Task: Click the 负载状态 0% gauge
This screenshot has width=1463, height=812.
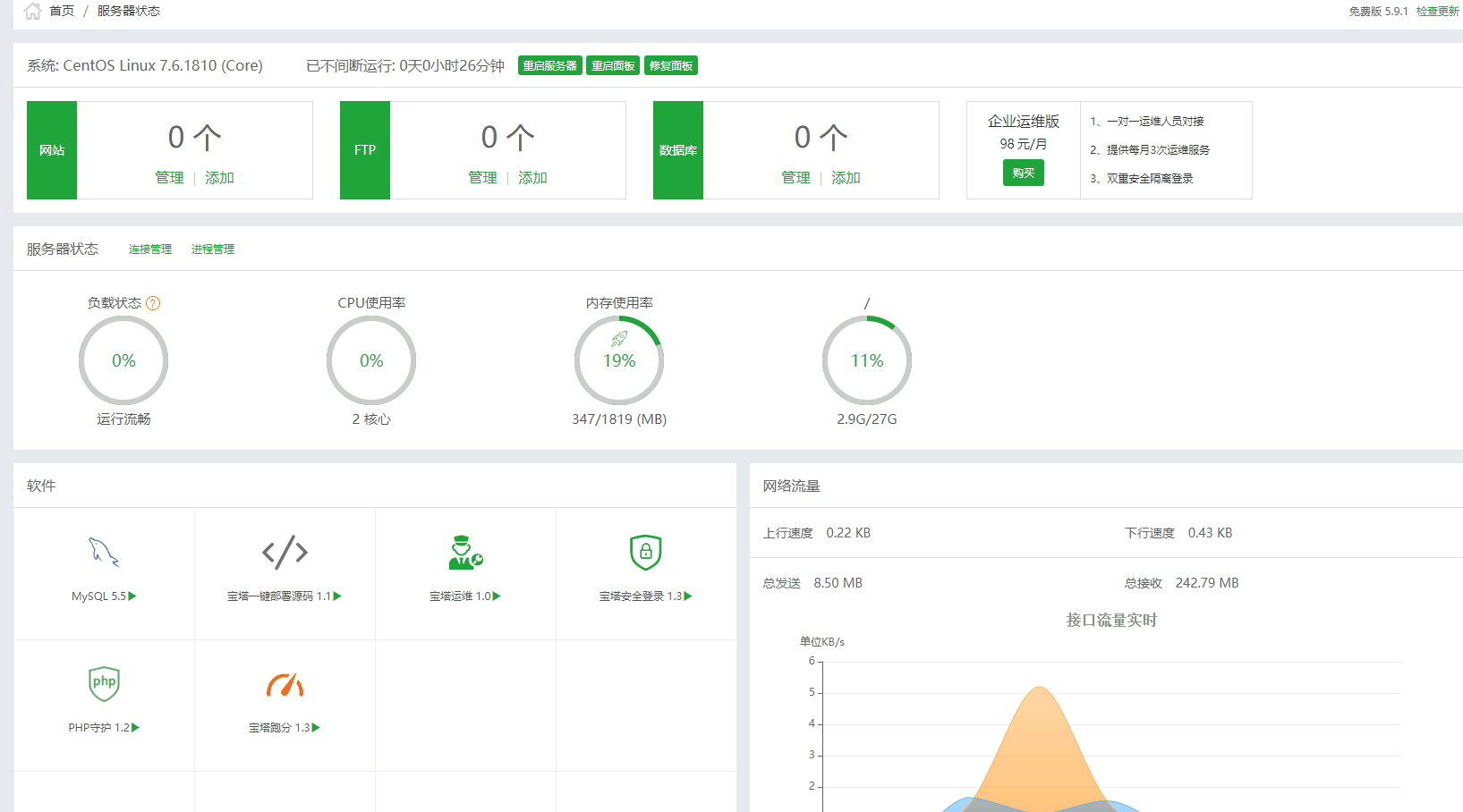Action: point(123,360)
